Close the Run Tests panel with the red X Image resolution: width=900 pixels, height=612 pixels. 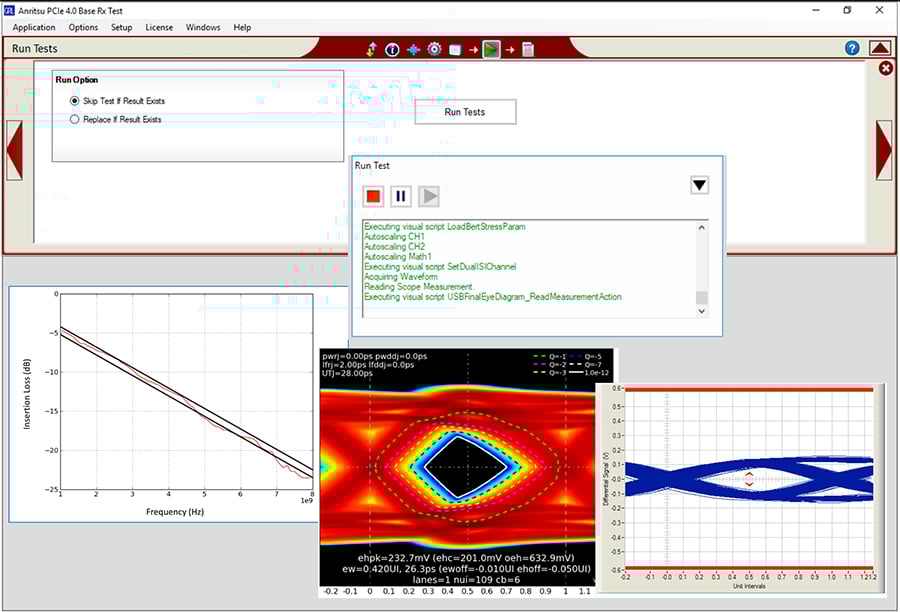(x=886, y=68)
